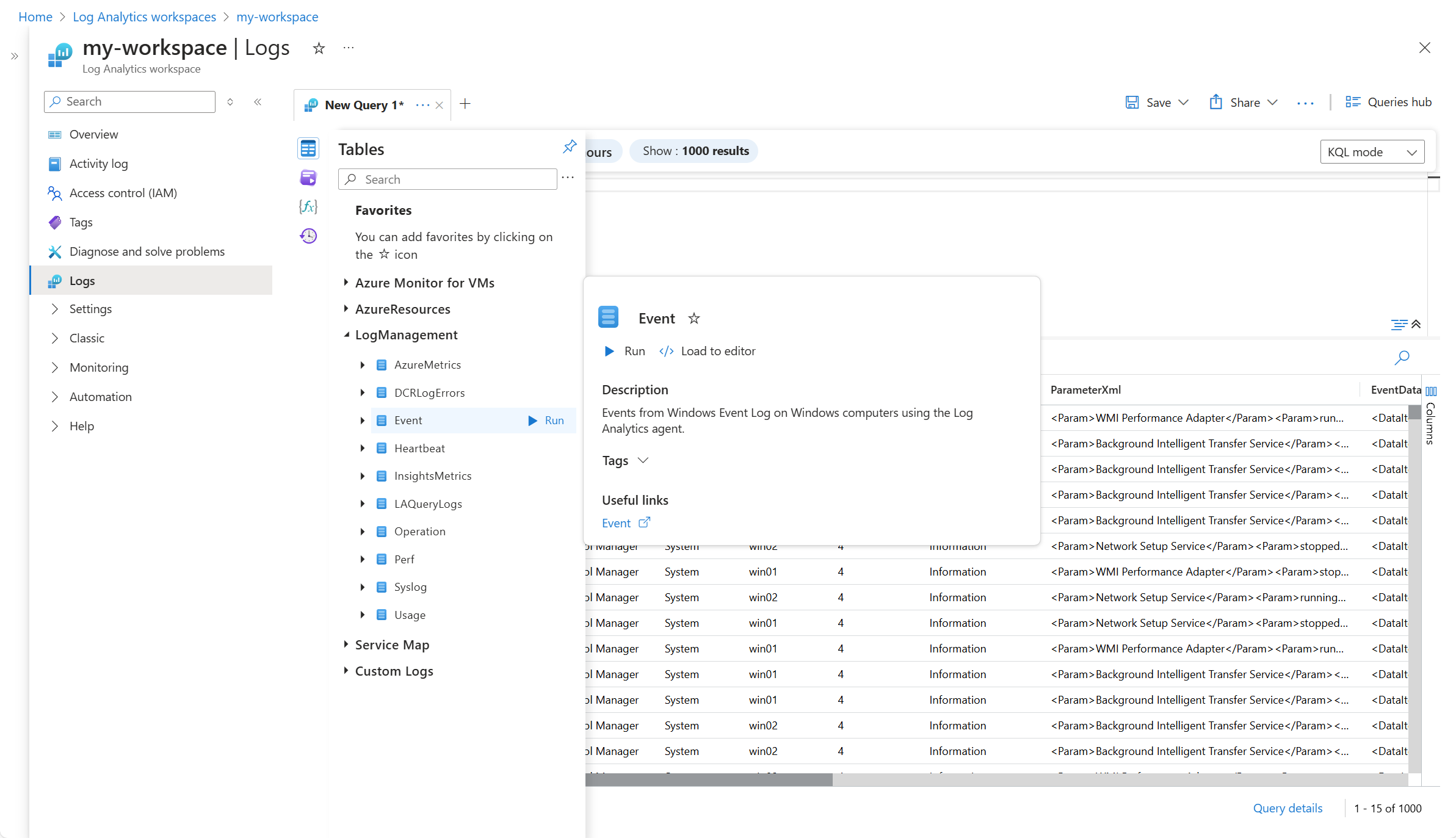The height and width of the screenshot is (838, 1456).
Task: Select the New Query 1 tab
Action: pyautogui.click(x=363, y=105)
